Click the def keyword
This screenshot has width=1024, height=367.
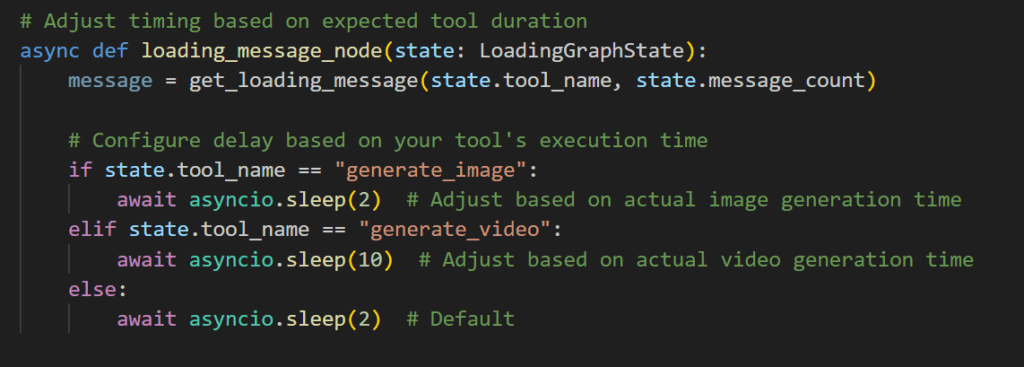pyautogui.click(x=111, y=51)
